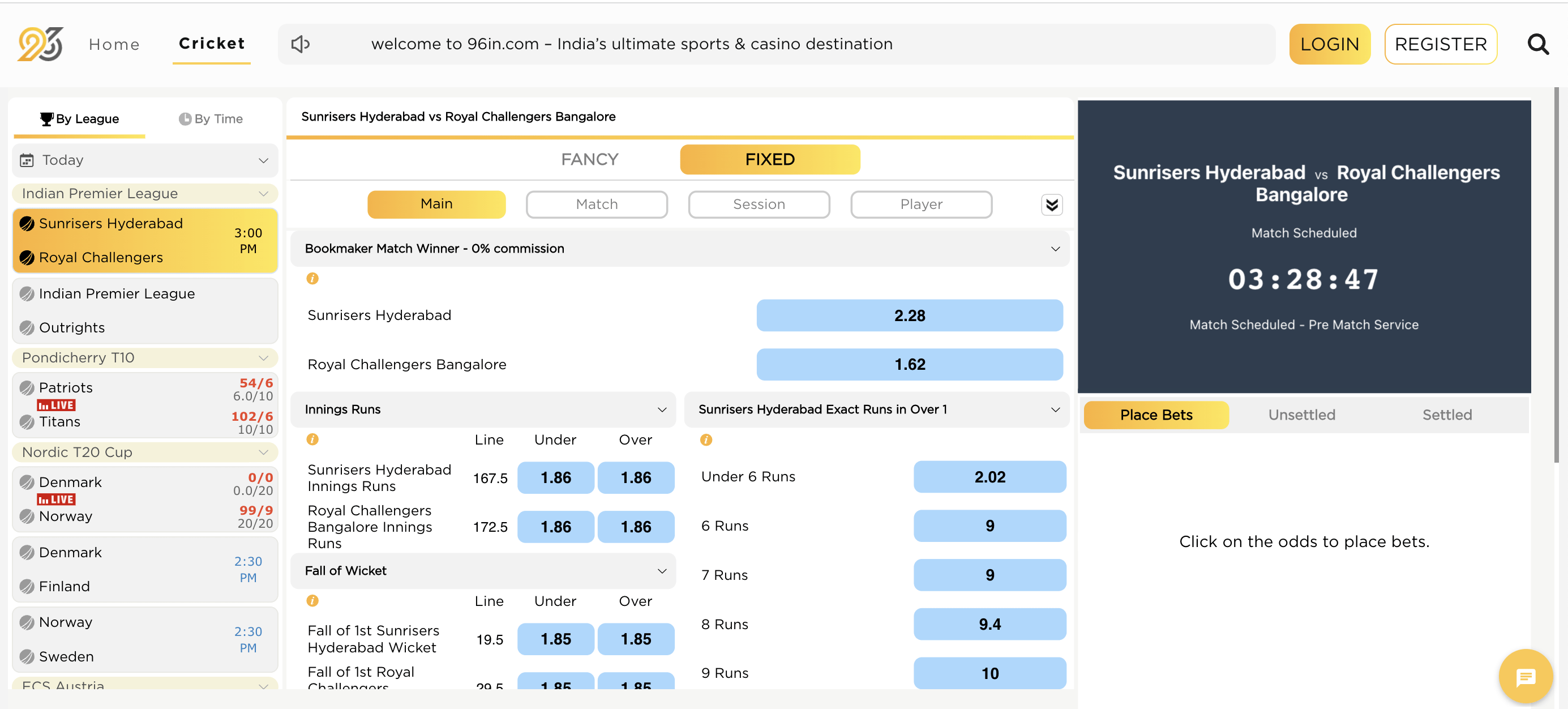Viewport: 1568px width, 709px height.
Task: Bet on Sunrisers Hyderabad at 2.28
Action: tap(910, 315)
